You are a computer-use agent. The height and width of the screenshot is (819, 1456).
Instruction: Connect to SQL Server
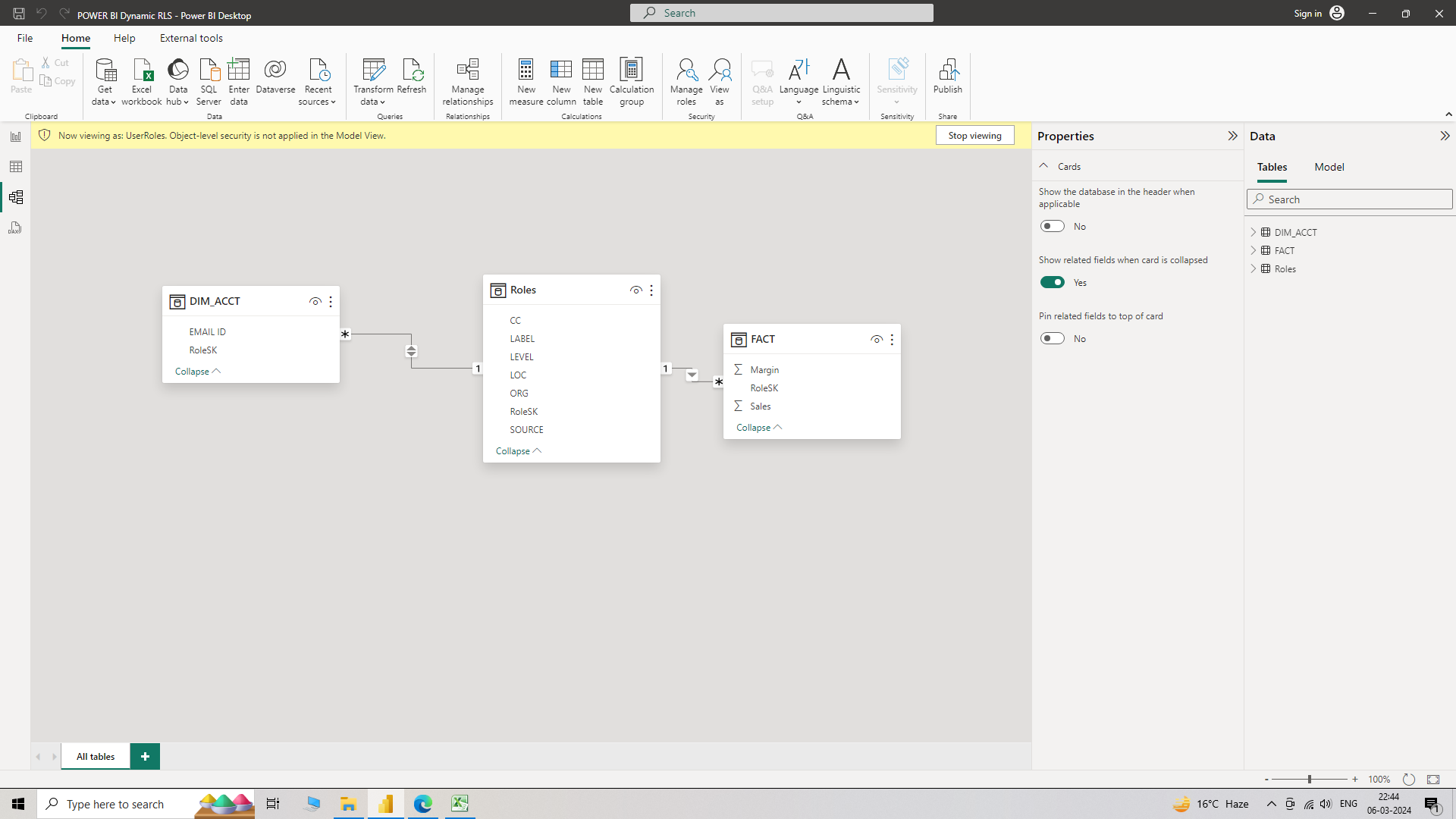[x=209, y=82]
